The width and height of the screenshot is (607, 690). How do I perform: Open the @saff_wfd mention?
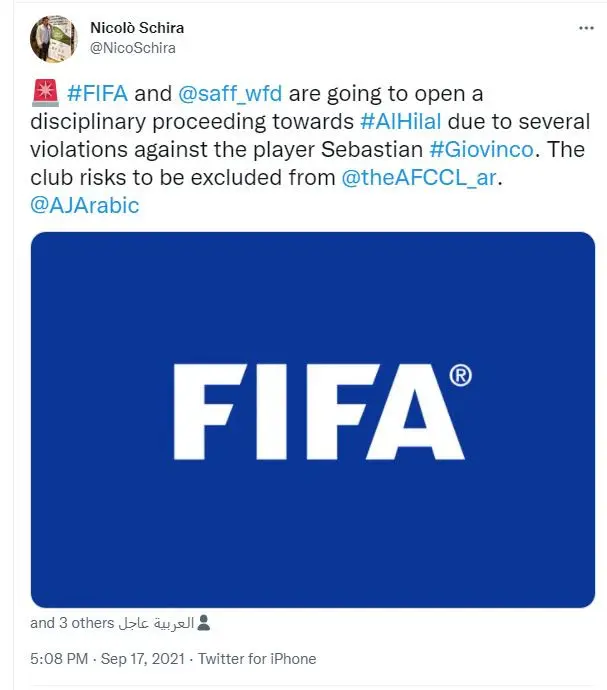pyautogui.click(x=230, y=94)
